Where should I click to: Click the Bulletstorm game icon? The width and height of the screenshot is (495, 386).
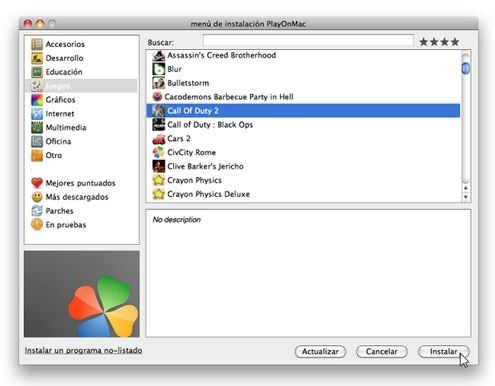click(159, 83)
